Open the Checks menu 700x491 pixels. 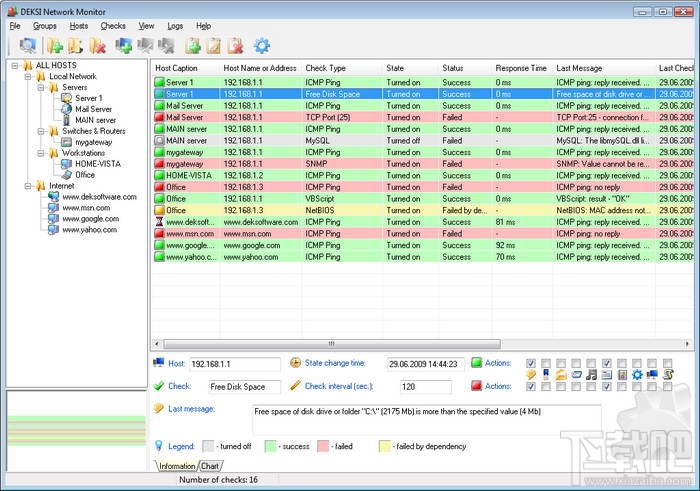pyautogui.click(x=113, y=25)
